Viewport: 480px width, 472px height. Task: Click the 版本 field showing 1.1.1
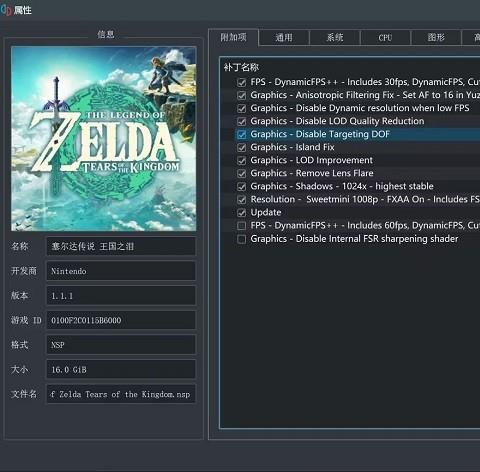point(121,296)
